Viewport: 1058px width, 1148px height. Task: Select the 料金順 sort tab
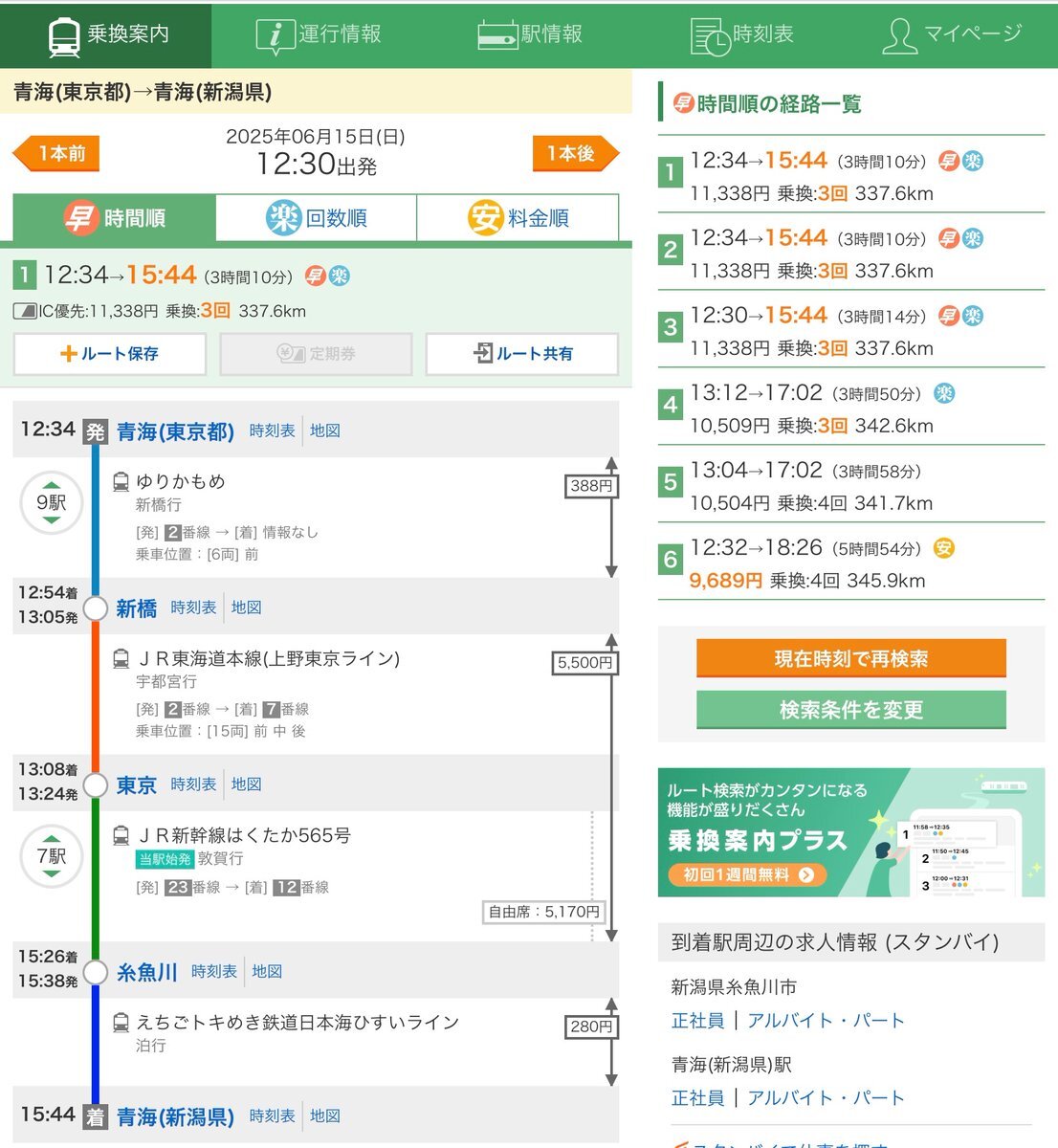tap(518, 218)
